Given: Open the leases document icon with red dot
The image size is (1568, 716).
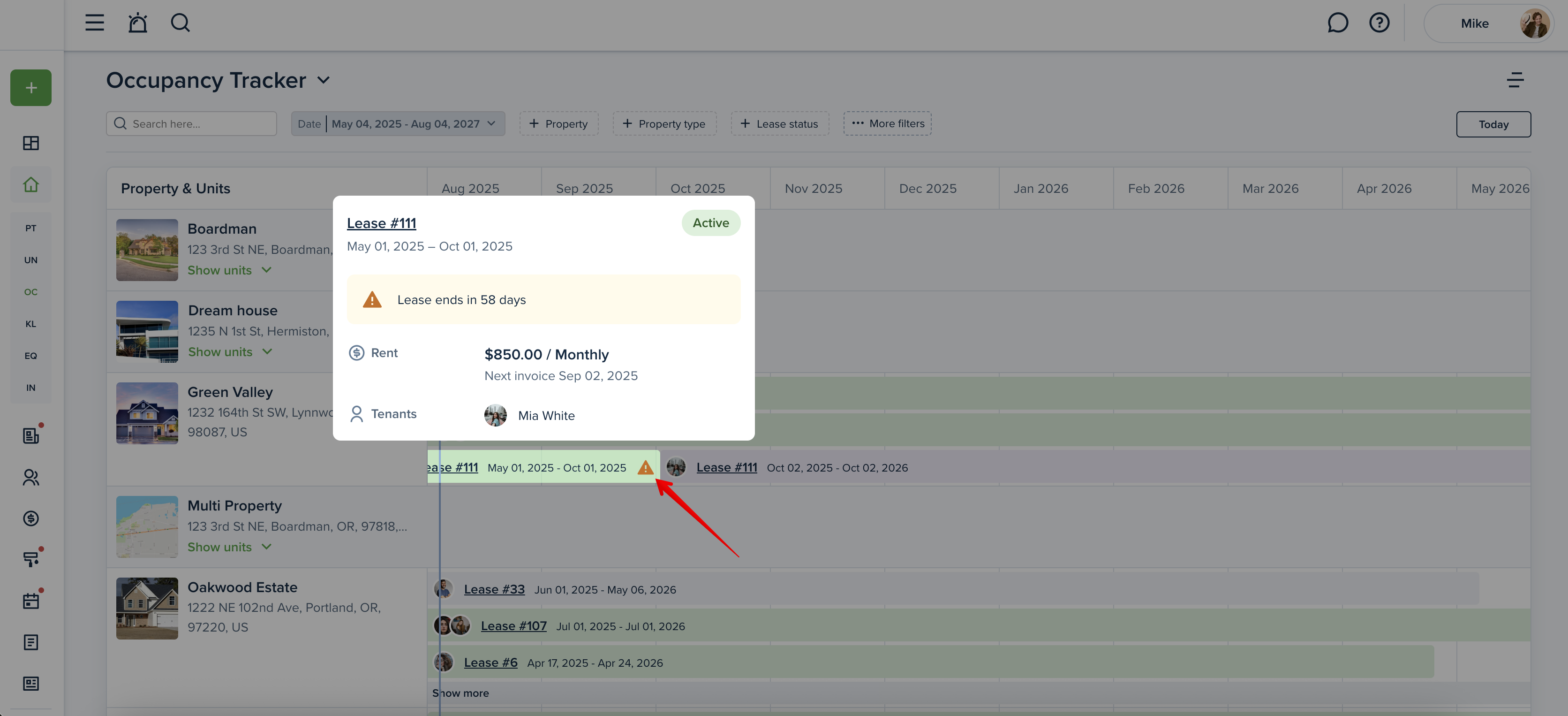Looking at the screenshot, I should point(31,435).
